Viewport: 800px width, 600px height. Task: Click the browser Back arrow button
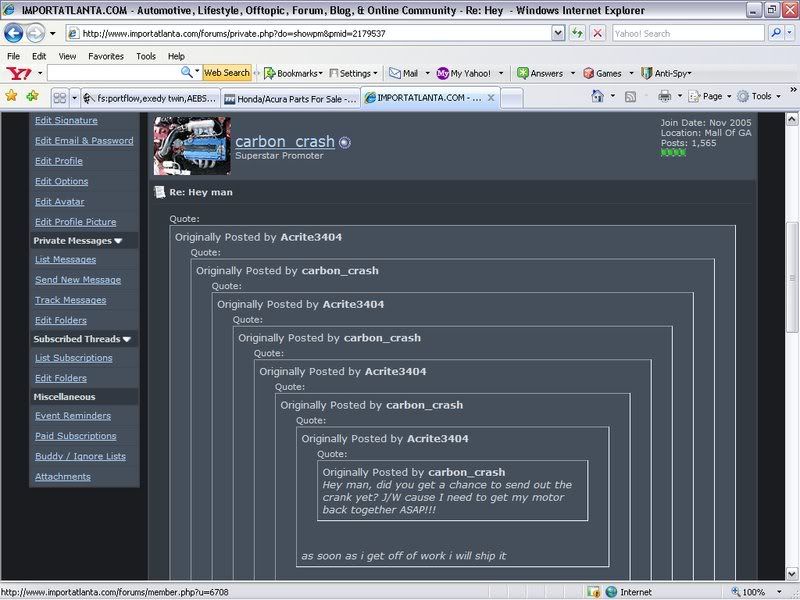15,33
